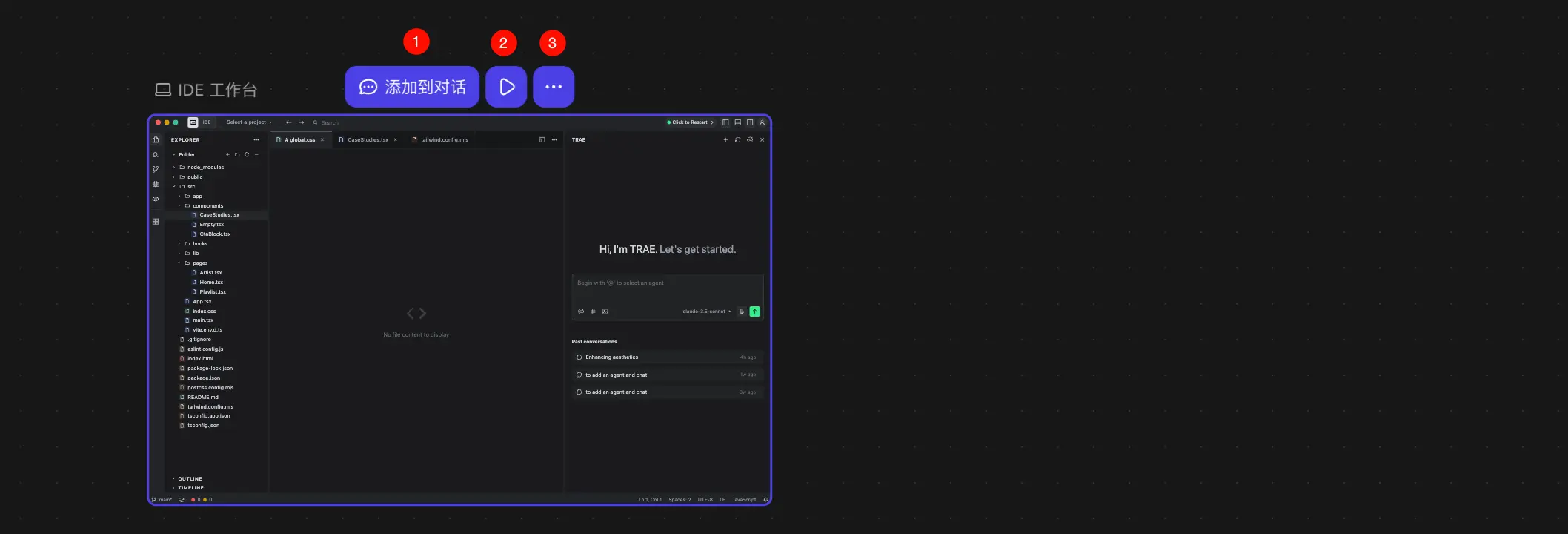Collapse the src folder

click(x=174, y=187)
